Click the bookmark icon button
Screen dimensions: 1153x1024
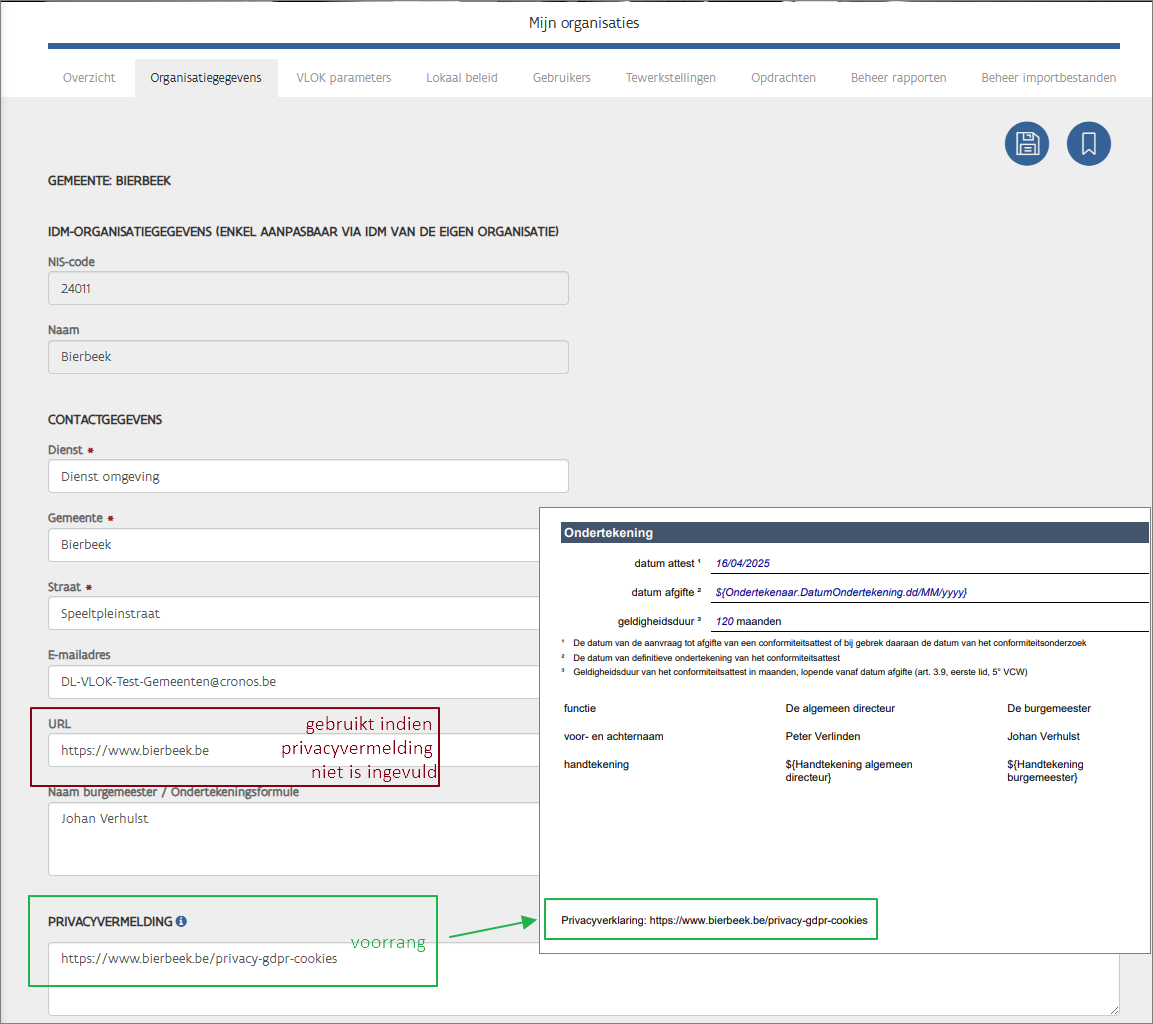[x=1088, y=144]
